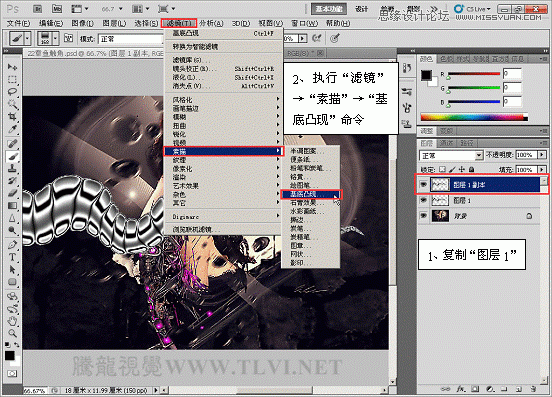Toggle lock transparent pixels
This screenshot has height=397, width=552.
(443, 169)
